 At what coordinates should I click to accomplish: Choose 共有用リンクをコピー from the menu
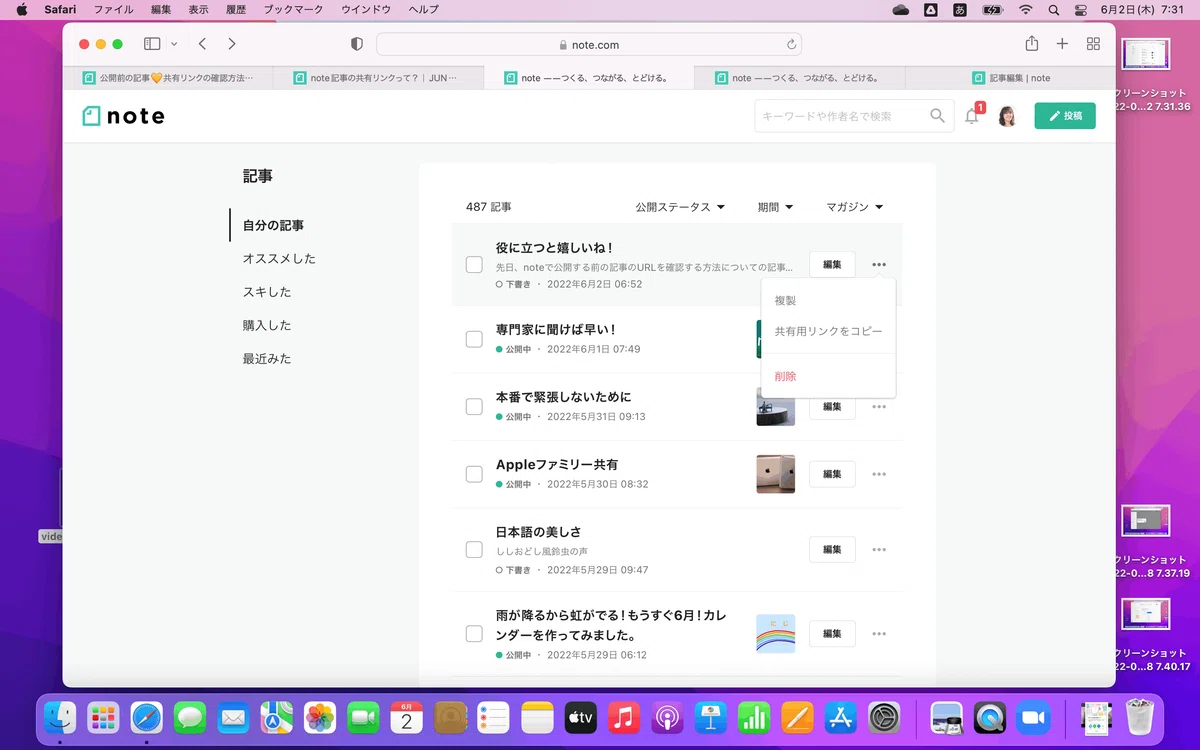pos(828,331)
